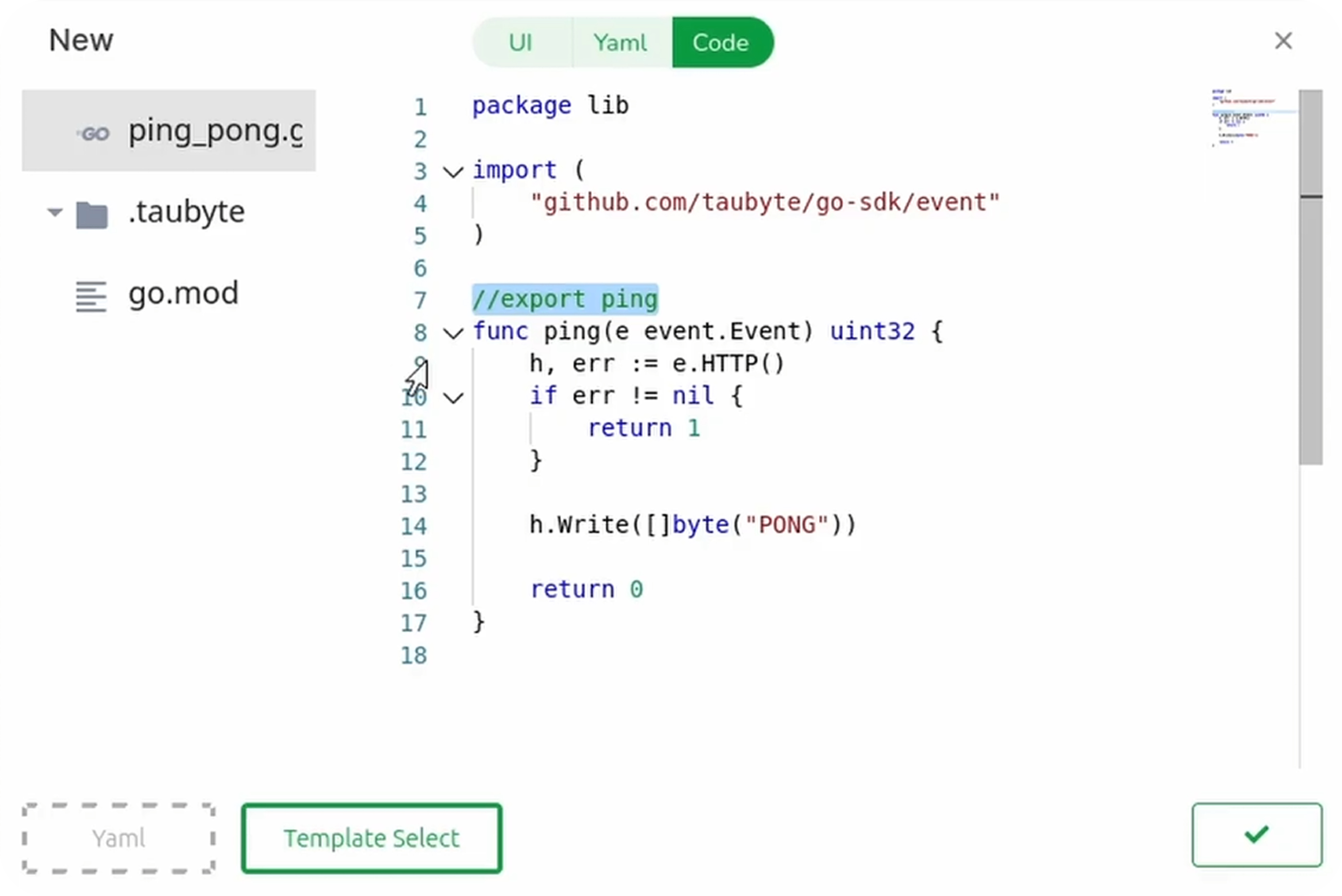1342x896 pixels.
Task: Select the highlighted export ping comment
Action: [565, 299]
